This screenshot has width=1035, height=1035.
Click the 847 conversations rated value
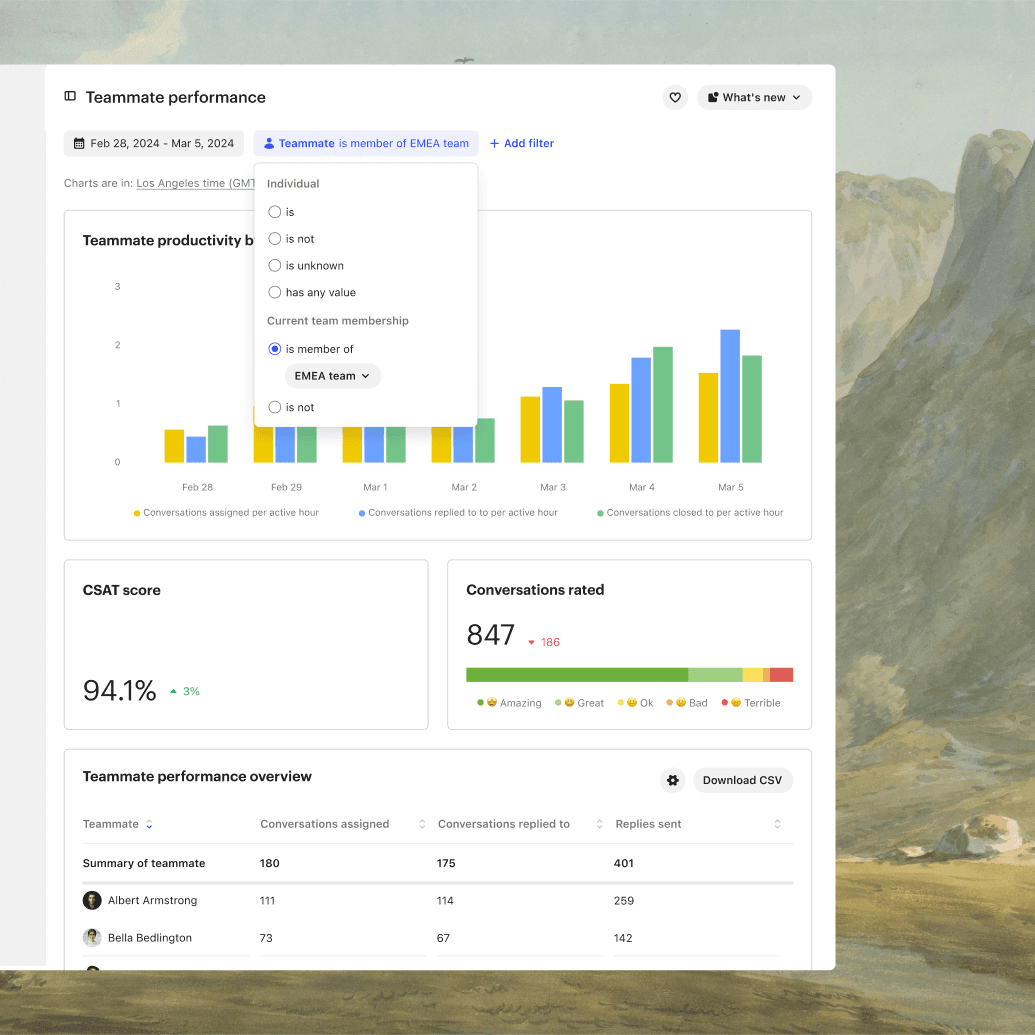point(490,635)
